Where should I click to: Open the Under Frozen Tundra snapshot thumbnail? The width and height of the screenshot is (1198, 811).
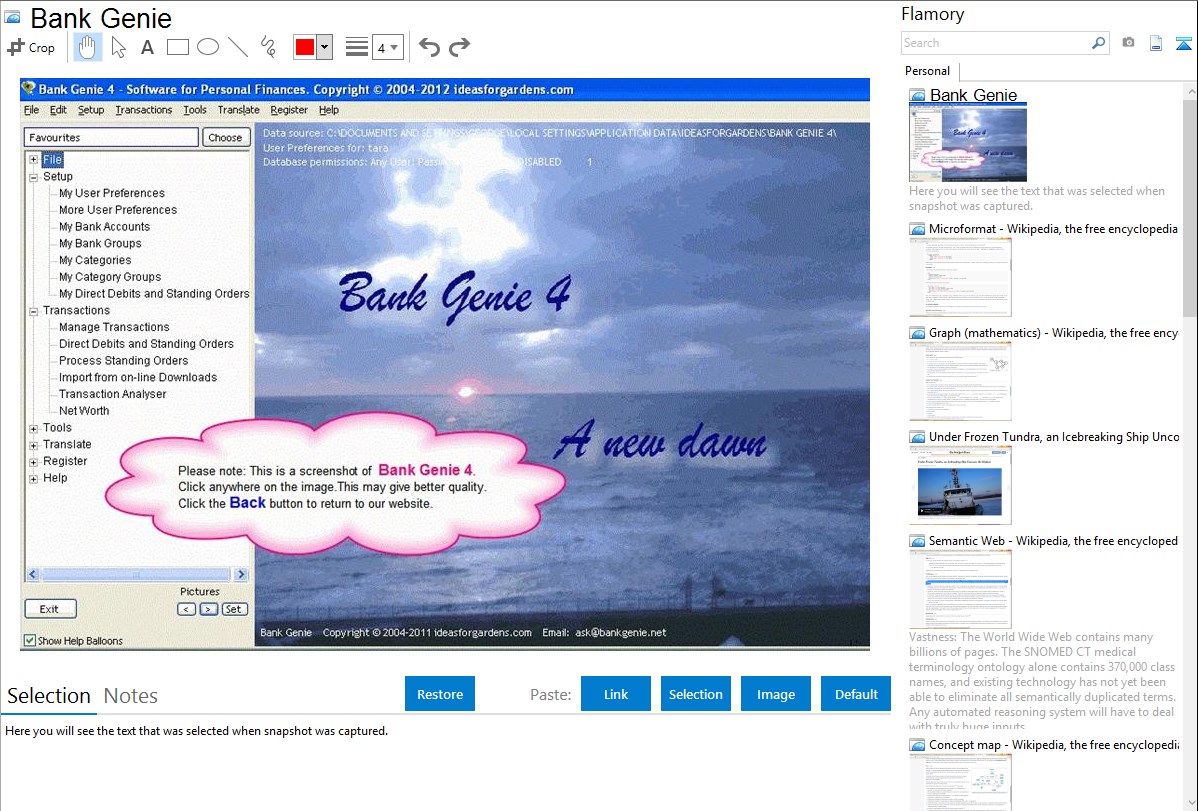click(x=960, y=485)
